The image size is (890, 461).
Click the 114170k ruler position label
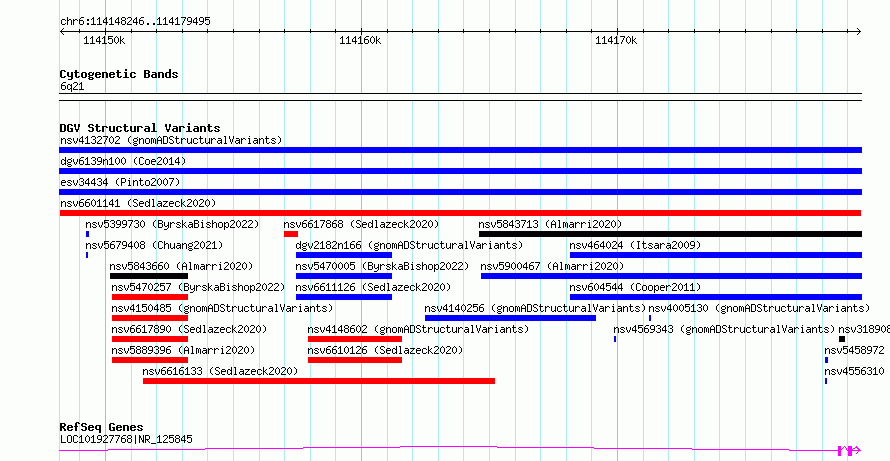(616, 40)
